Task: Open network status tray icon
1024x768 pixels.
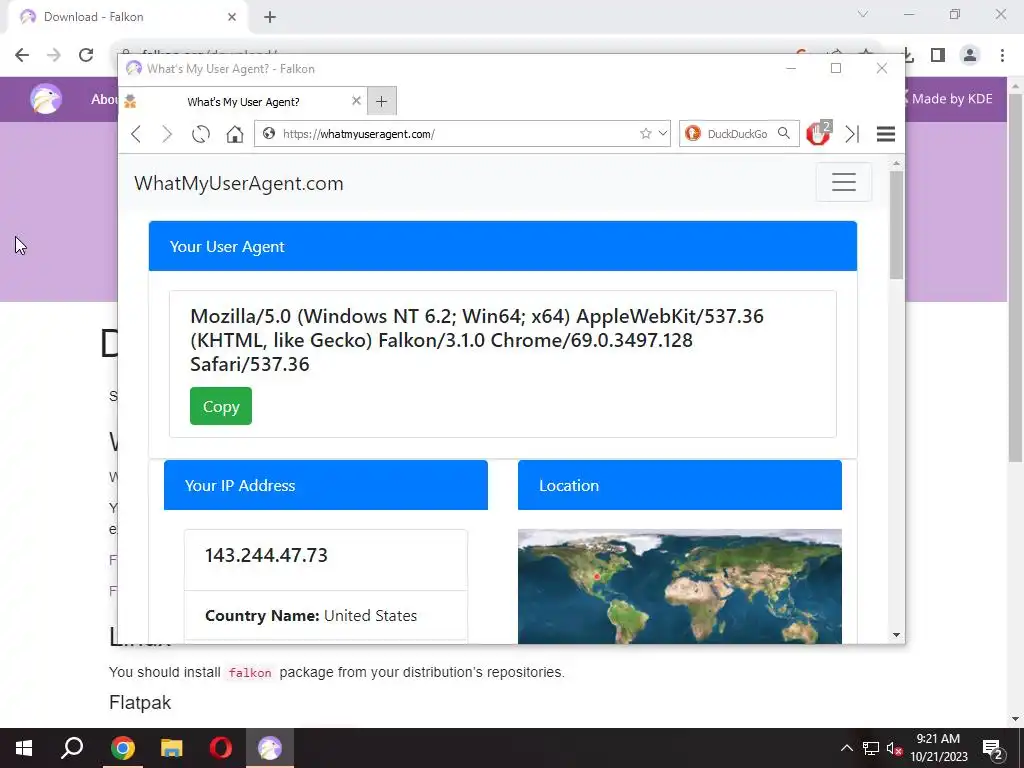Action: pos(871,748)
